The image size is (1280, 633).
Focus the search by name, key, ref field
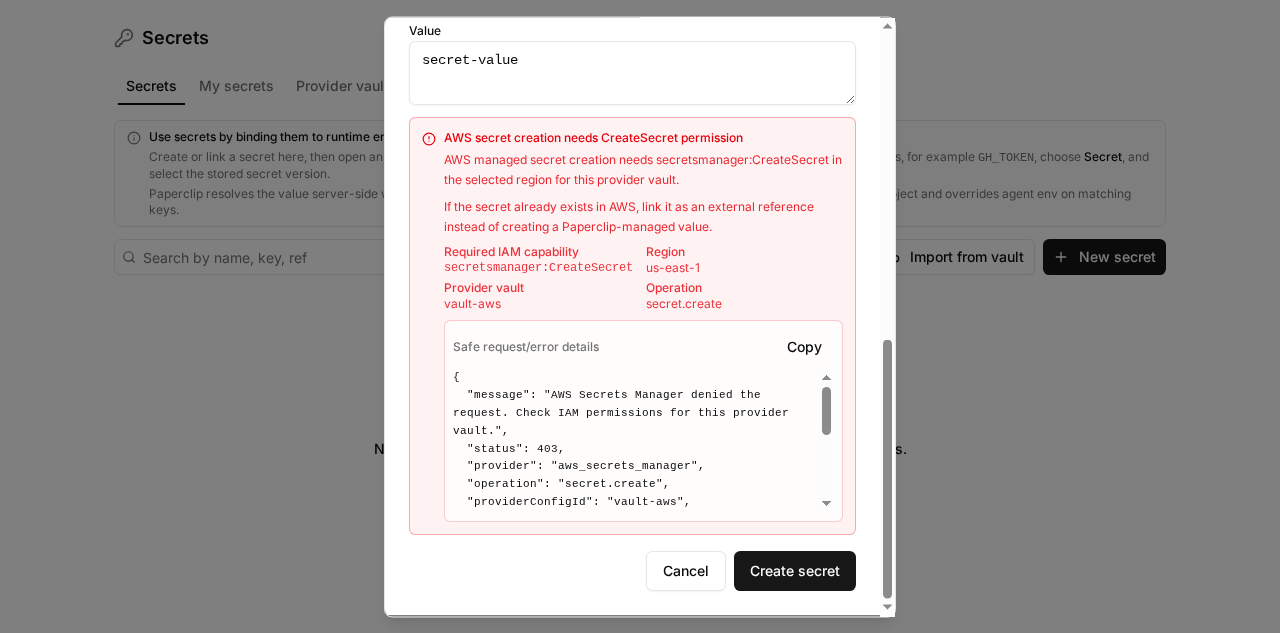[250, 257]
